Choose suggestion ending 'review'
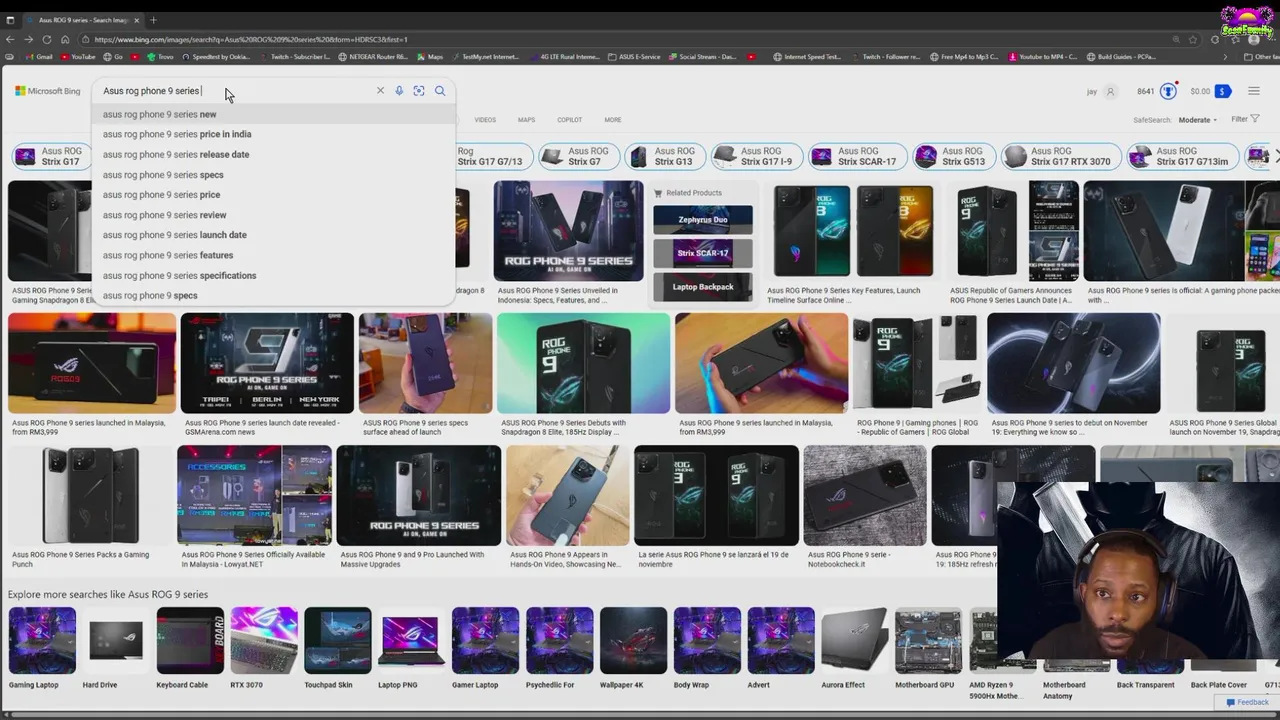This screenshot has width=1280, height=720. [x=273, y=215]
